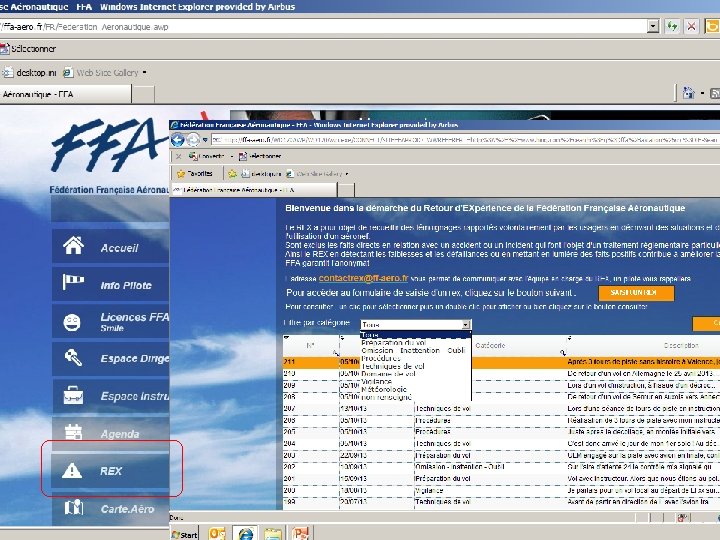Choose Météorologie in the category list

pos(416,389)
